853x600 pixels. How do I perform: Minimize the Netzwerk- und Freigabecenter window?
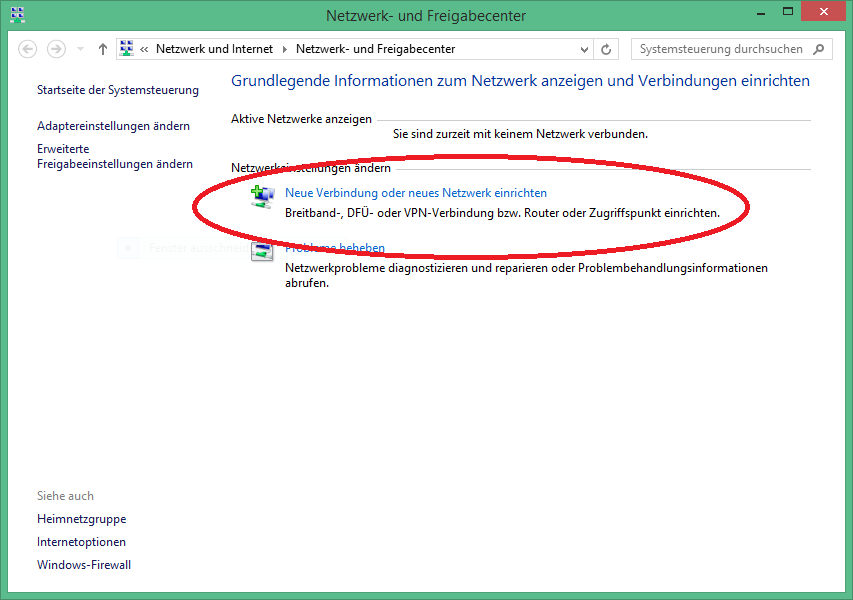click(761, 12)
